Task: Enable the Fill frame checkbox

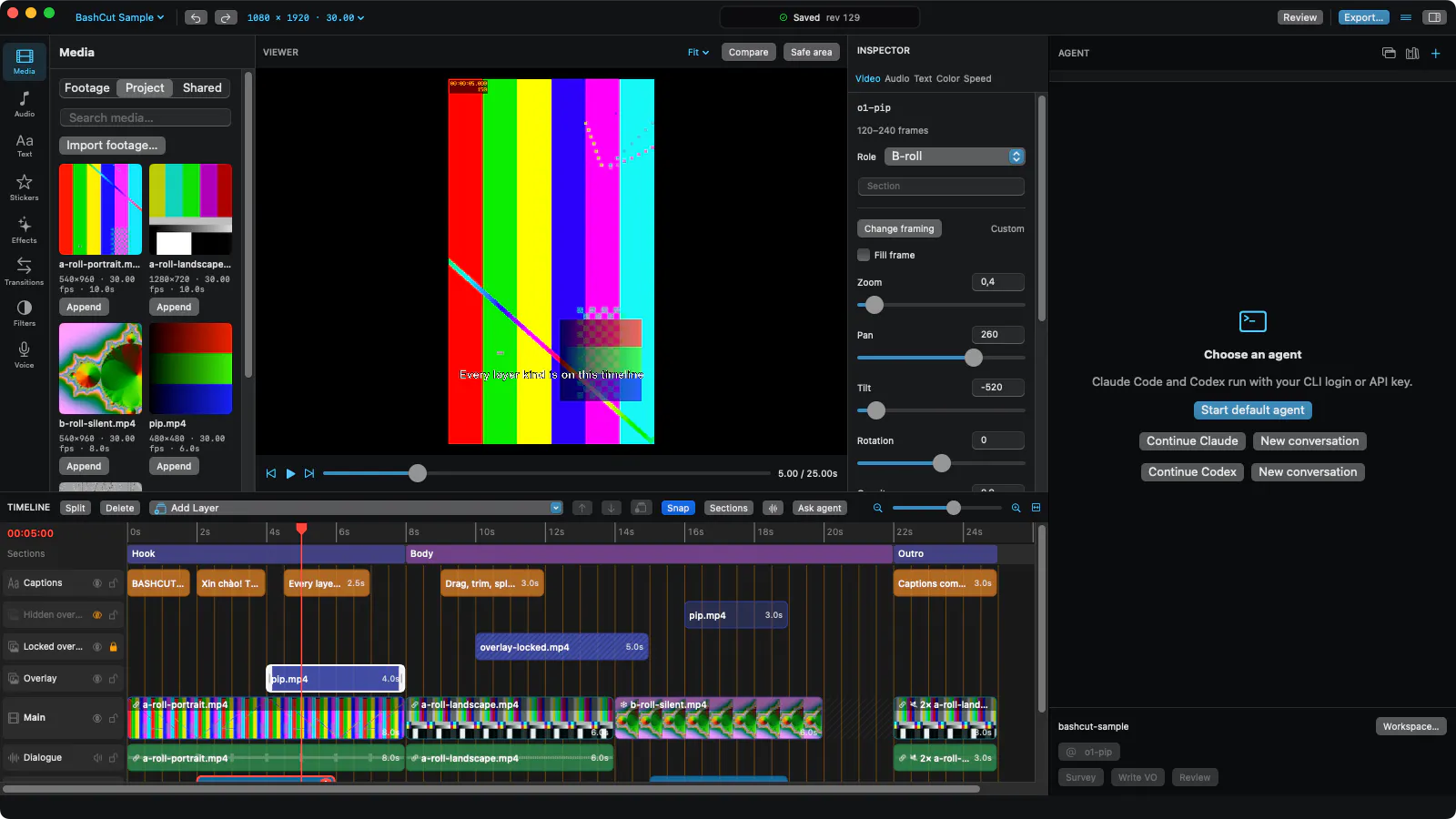Action: pos(864,255)
